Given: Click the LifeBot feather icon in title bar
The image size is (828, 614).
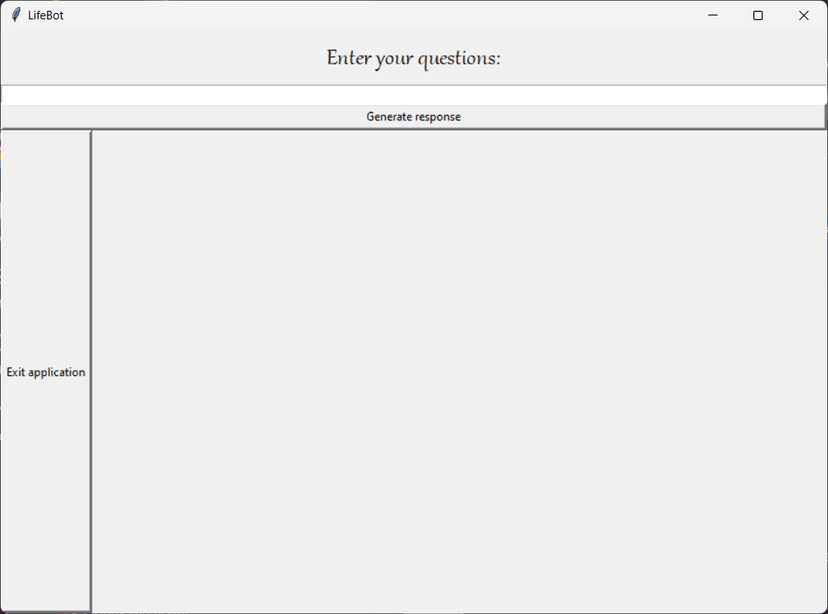Looking at the screenshot, I should (x=16, y=15).
